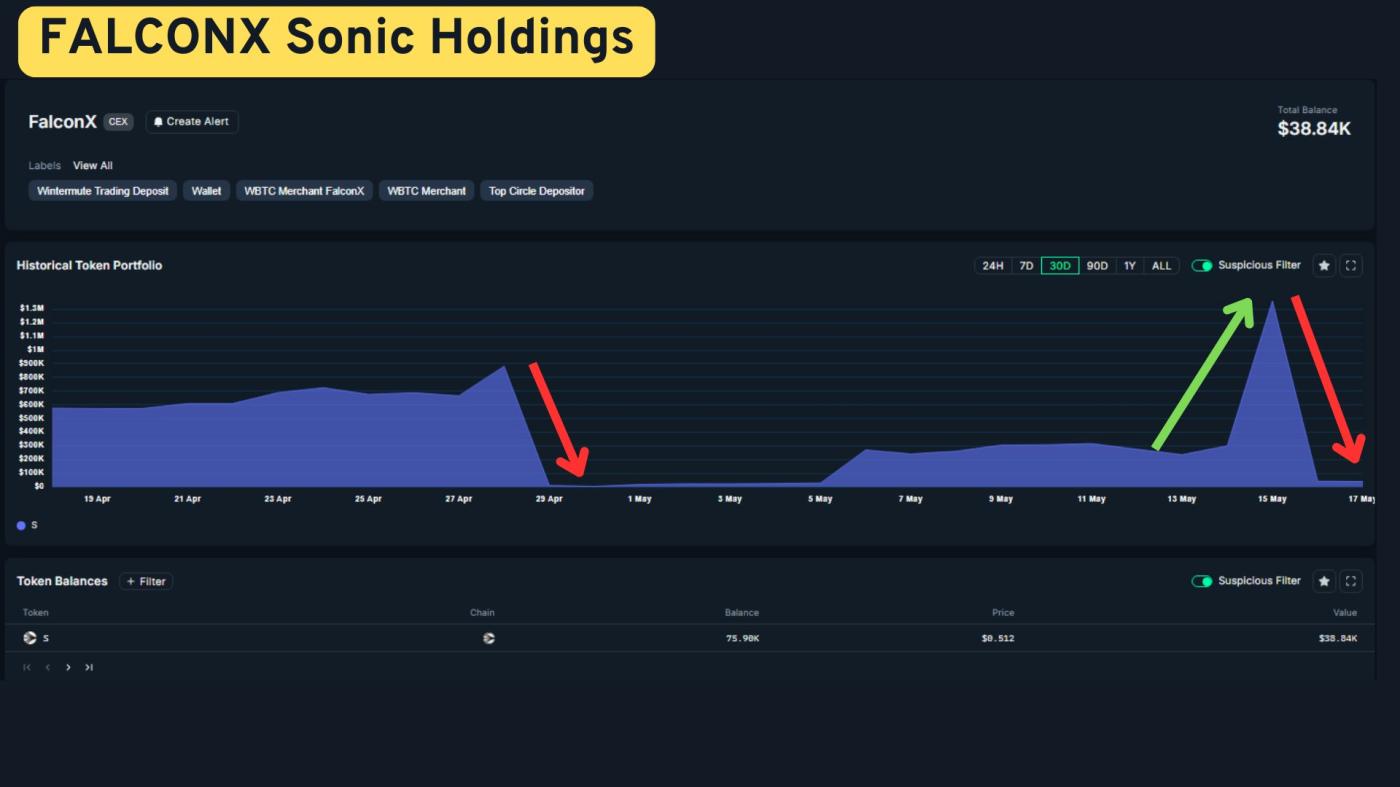Screen dimensions: 1400x787
Task: Toggle the CEX badge next to FalconX
Action: point(117,121)
